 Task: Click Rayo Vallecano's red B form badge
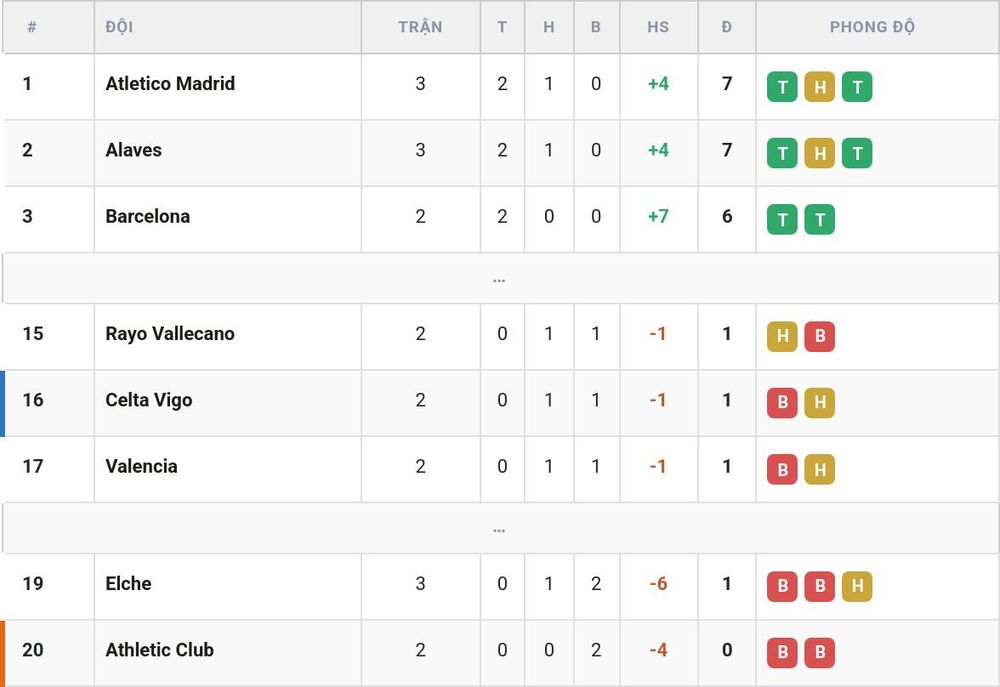(x=820, y=336)
